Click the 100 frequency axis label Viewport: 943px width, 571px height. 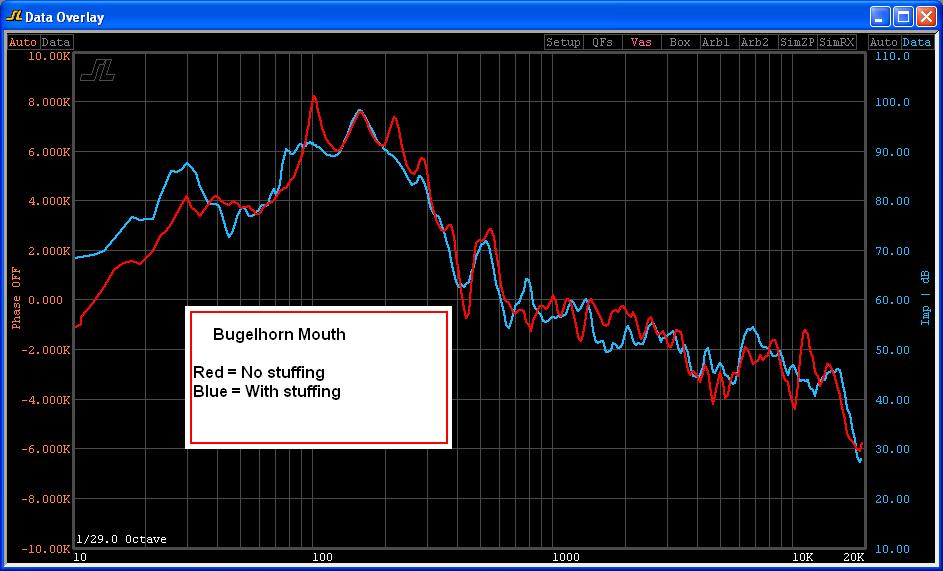[x=322, y=557]
